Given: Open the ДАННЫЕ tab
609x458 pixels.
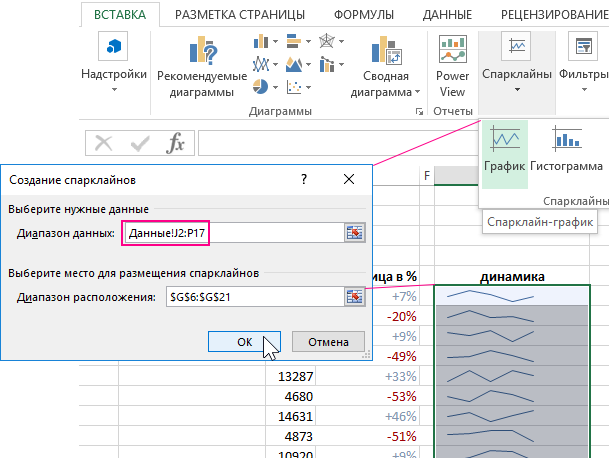Looking at the screenshot, I should coord(447,15).
